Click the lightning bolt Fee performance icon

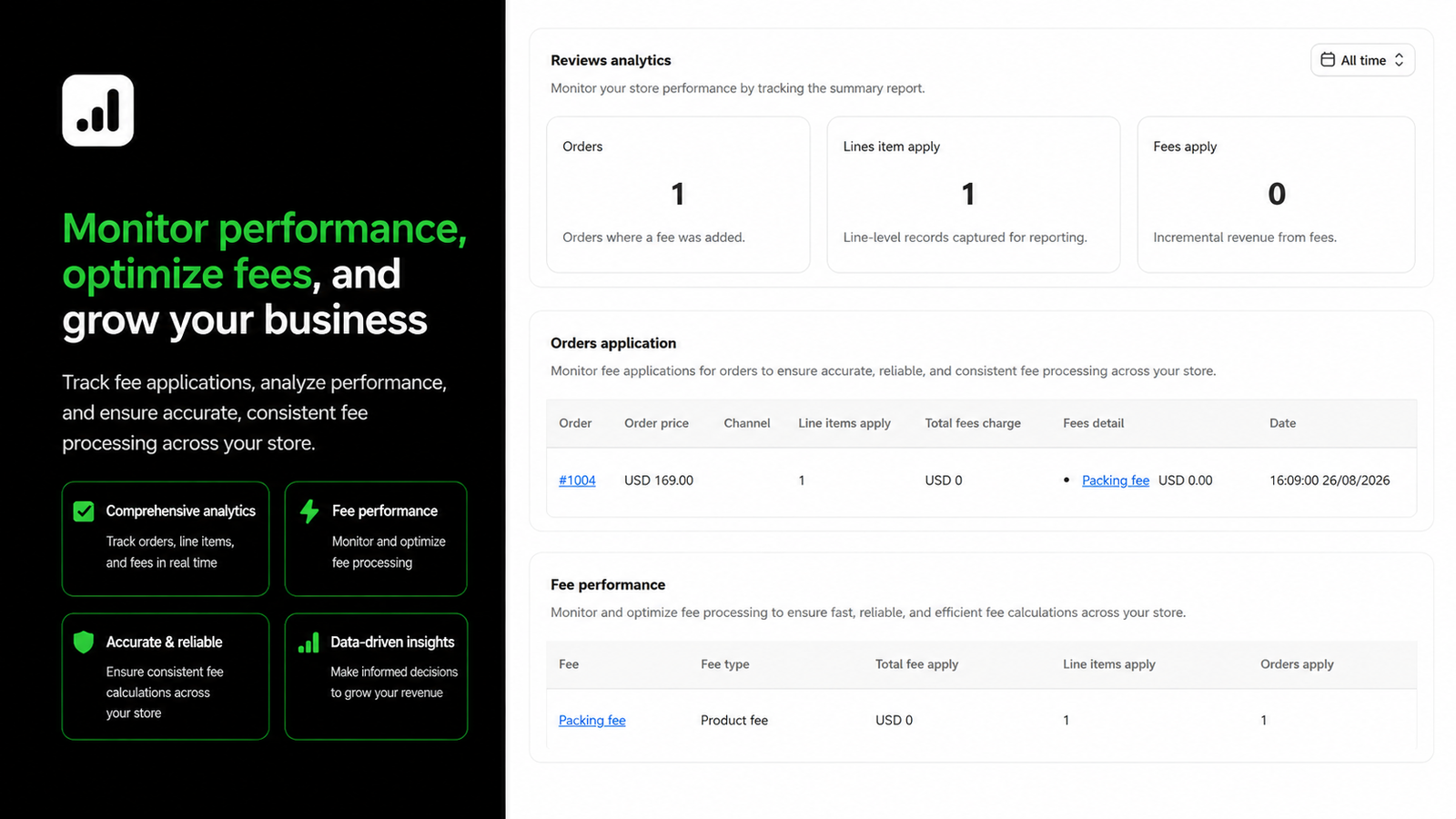point(309,511)
